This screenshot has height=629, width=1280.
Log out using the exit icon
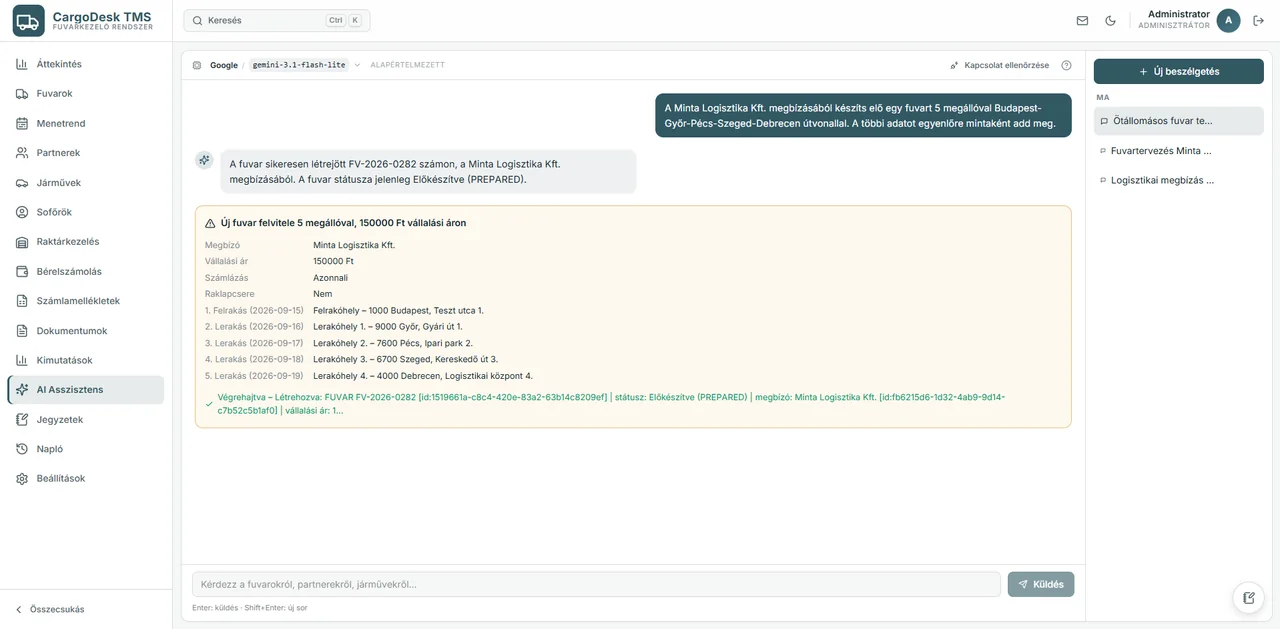[1259, 20]
